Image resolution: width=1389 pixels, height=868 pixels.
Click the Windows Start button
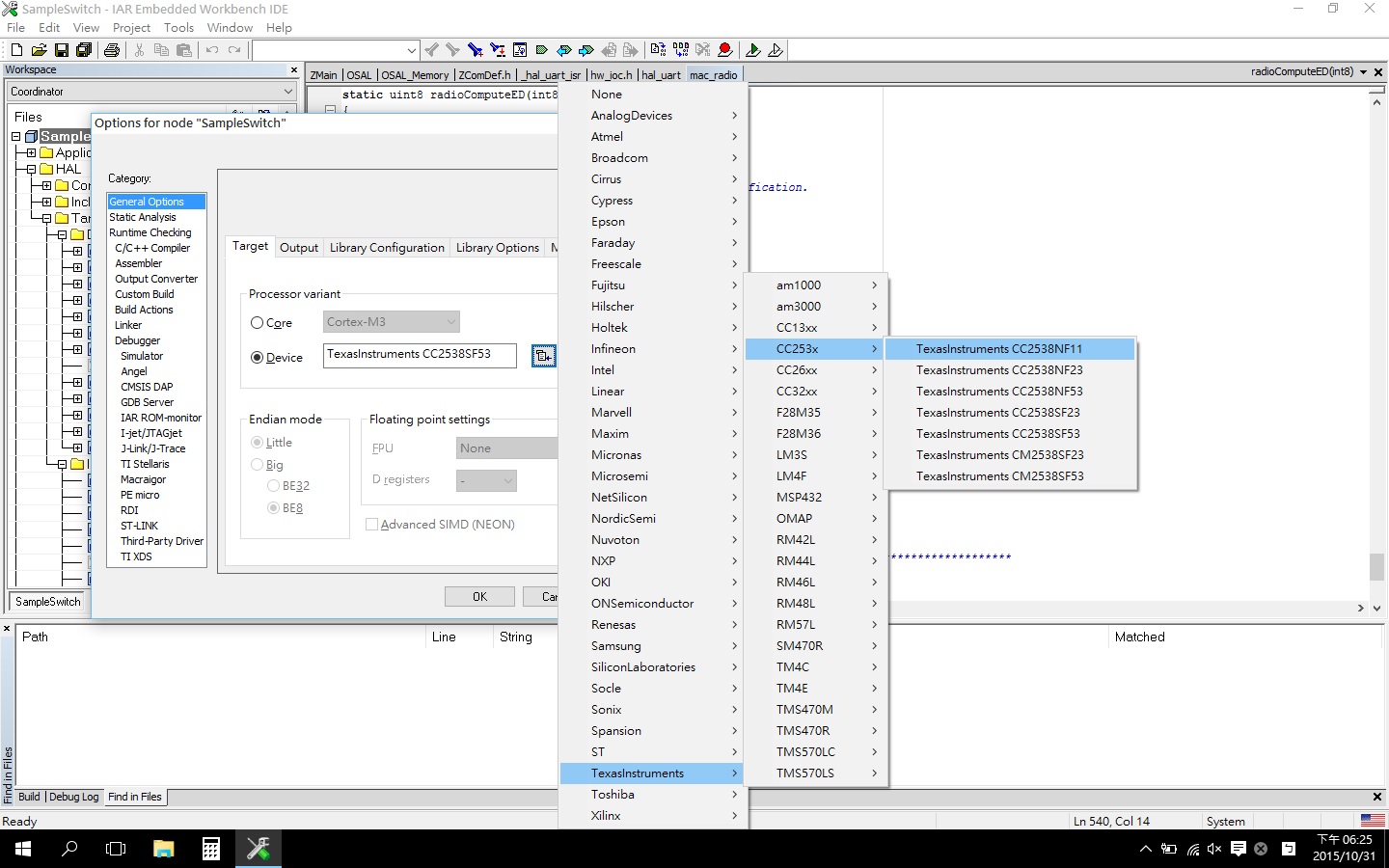(x=23, y=849)
